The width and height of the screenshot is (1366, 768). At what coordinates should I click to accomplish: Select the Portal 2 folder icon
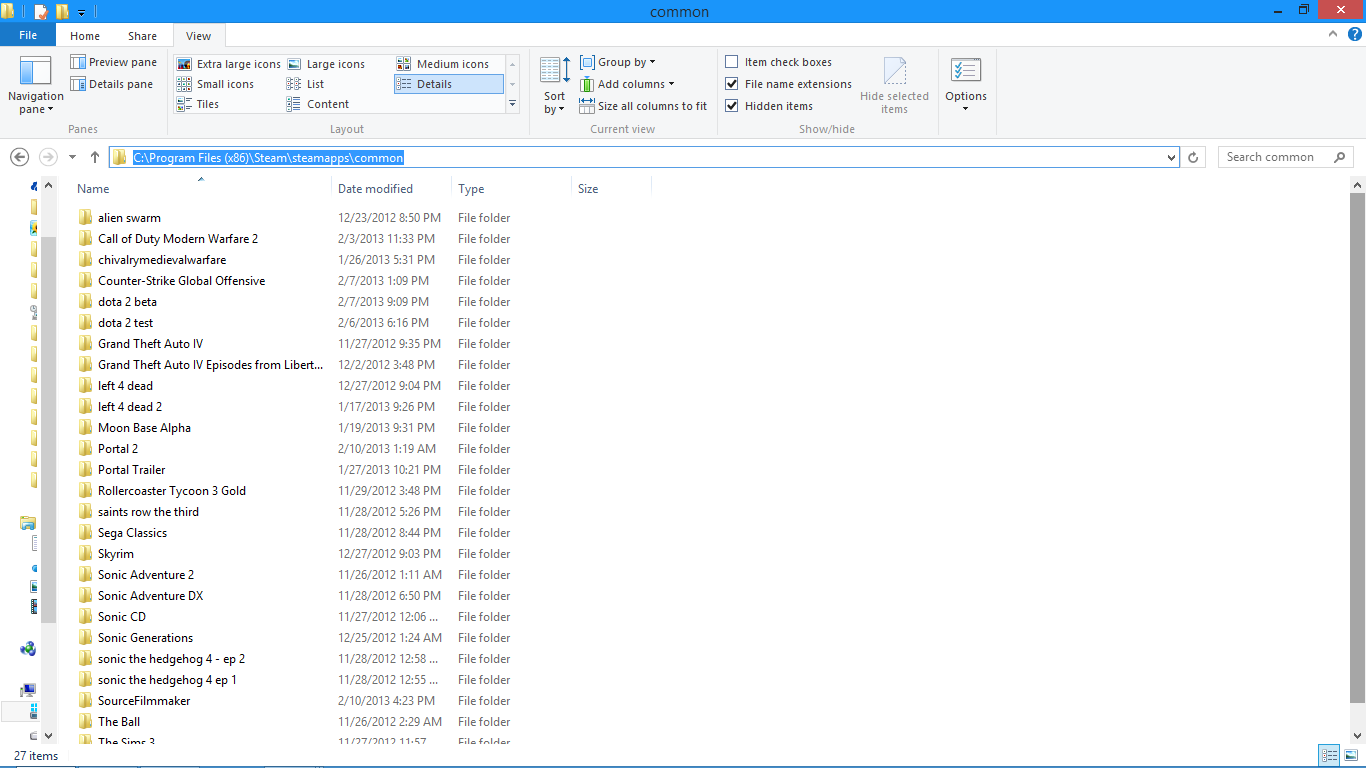click(x=85, y=448)
